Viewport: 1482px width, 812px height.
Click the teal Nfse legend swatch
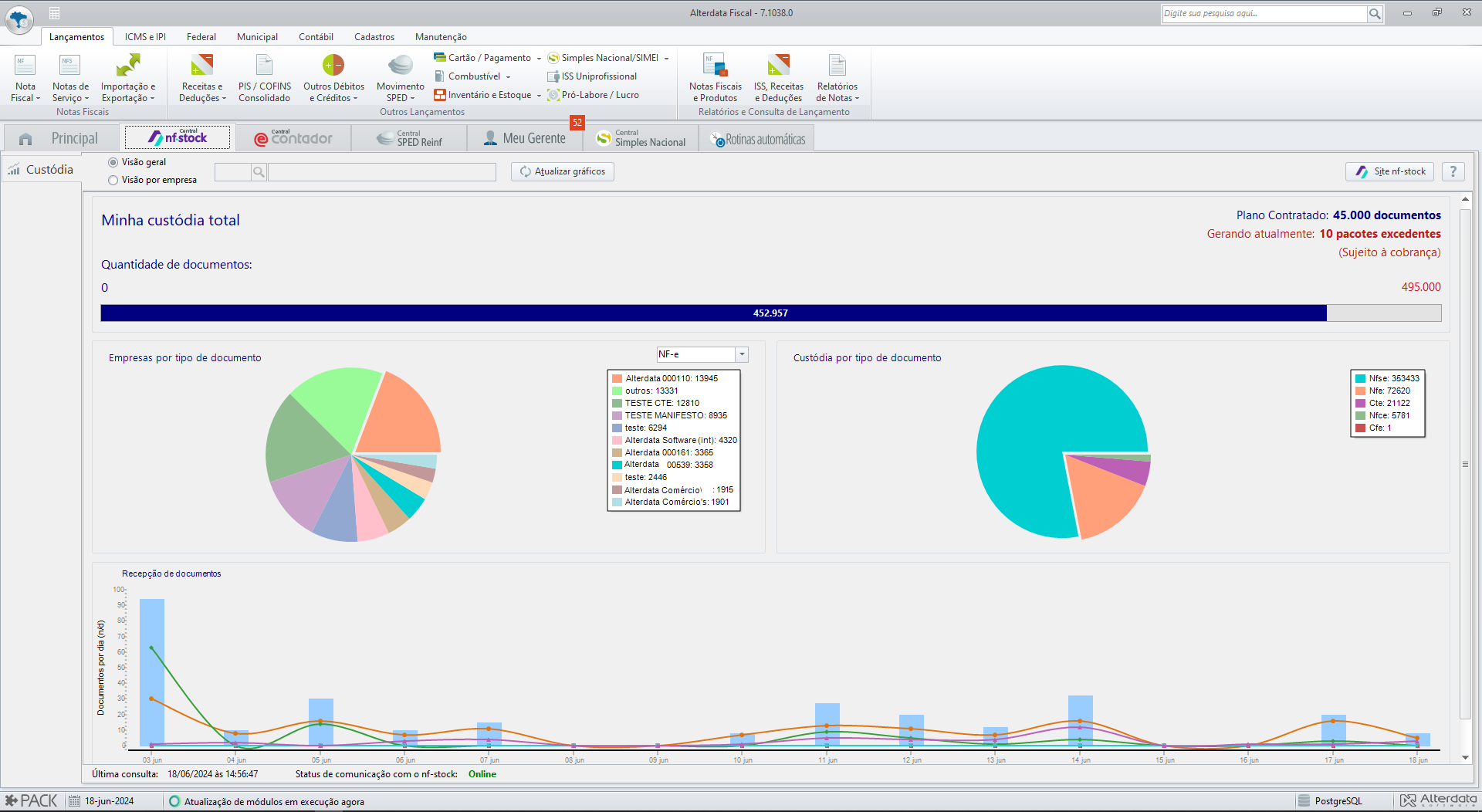pos(1361,379)
